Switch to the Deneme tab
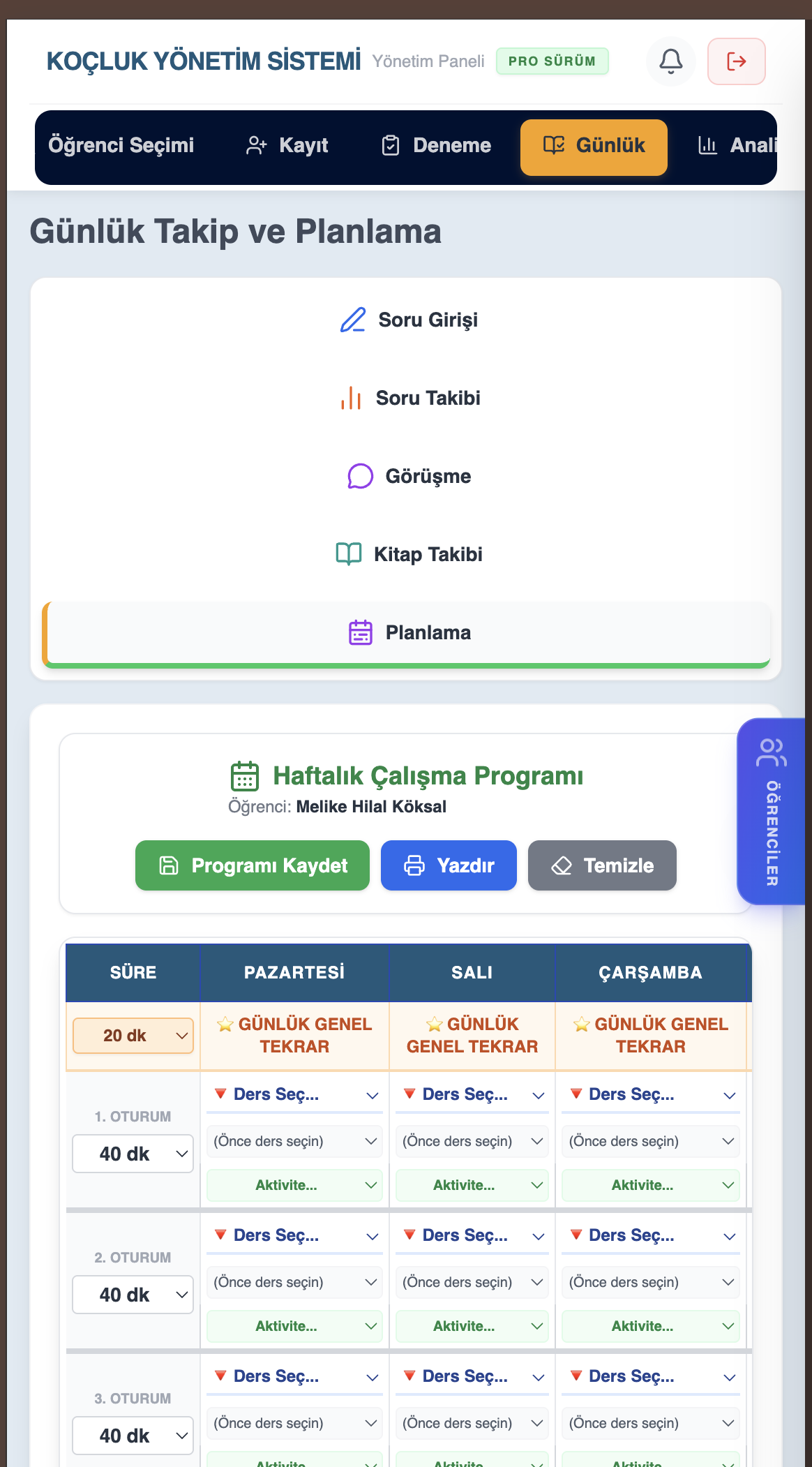Image resolution: width=812 pixels, height=1467 pixels. pos(437,145)
